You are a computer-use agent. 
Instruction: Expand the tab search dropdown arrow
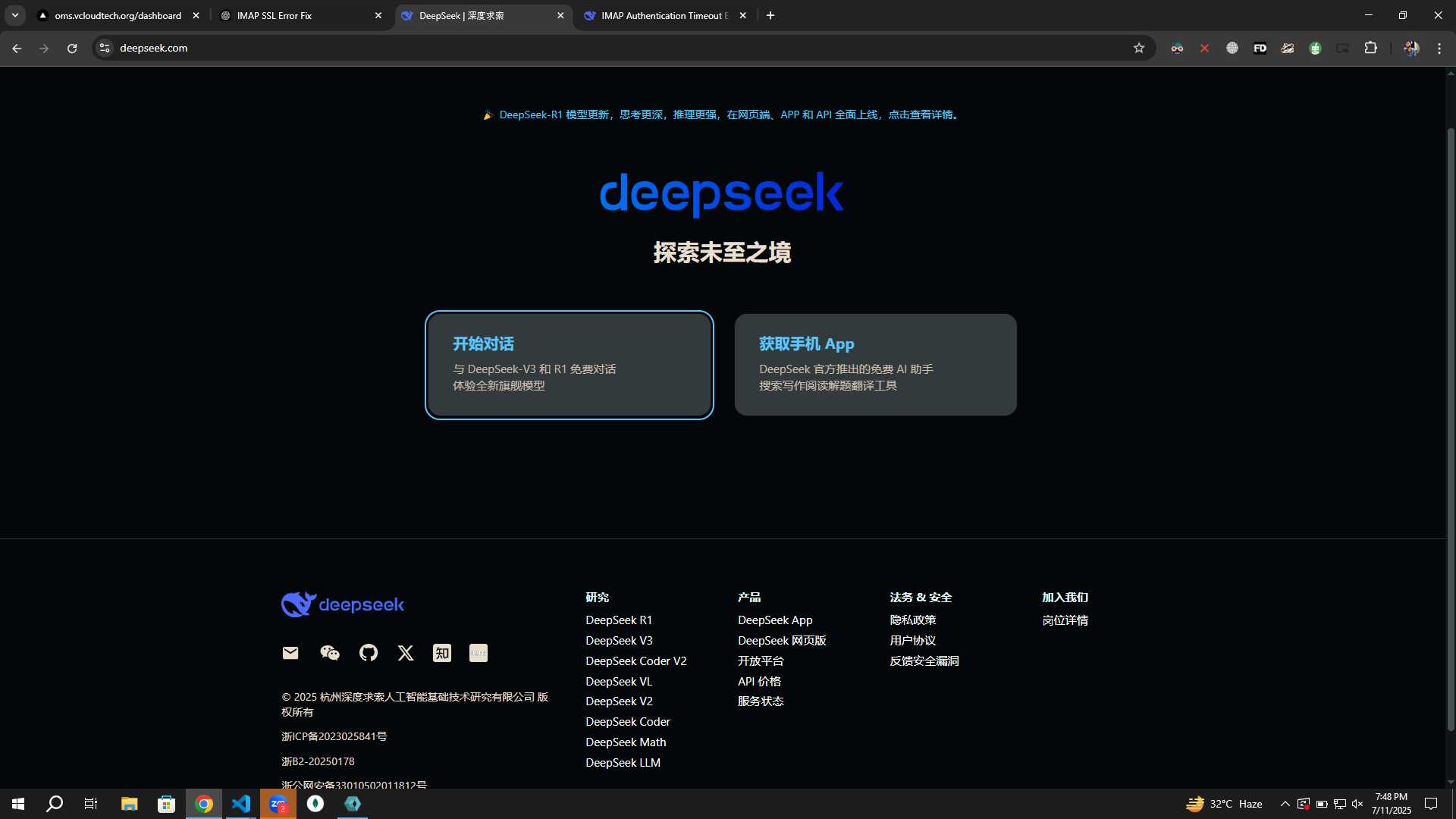tap(15, 15)
